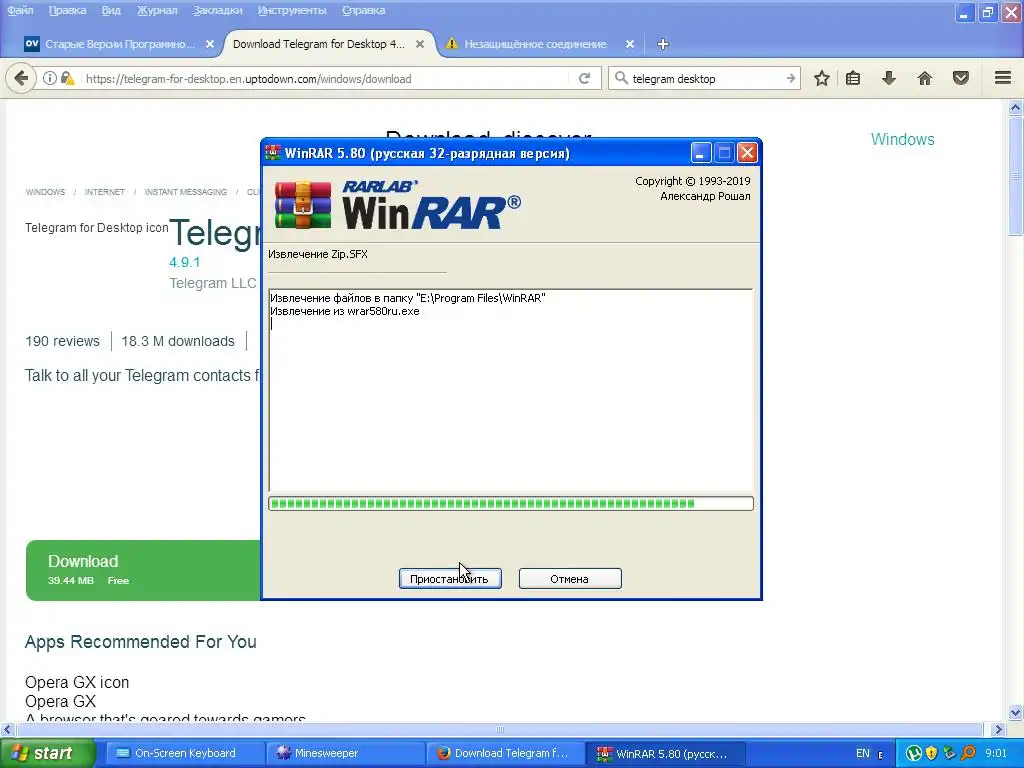Click the EN language indicator

(x=863, y=753)
